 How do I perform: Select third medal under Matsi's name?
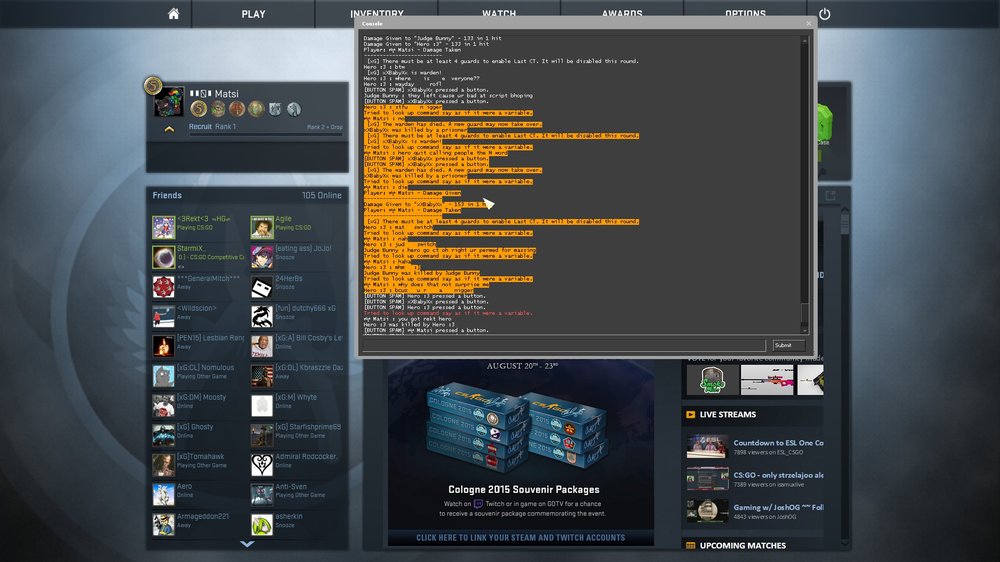coord(237,109)
